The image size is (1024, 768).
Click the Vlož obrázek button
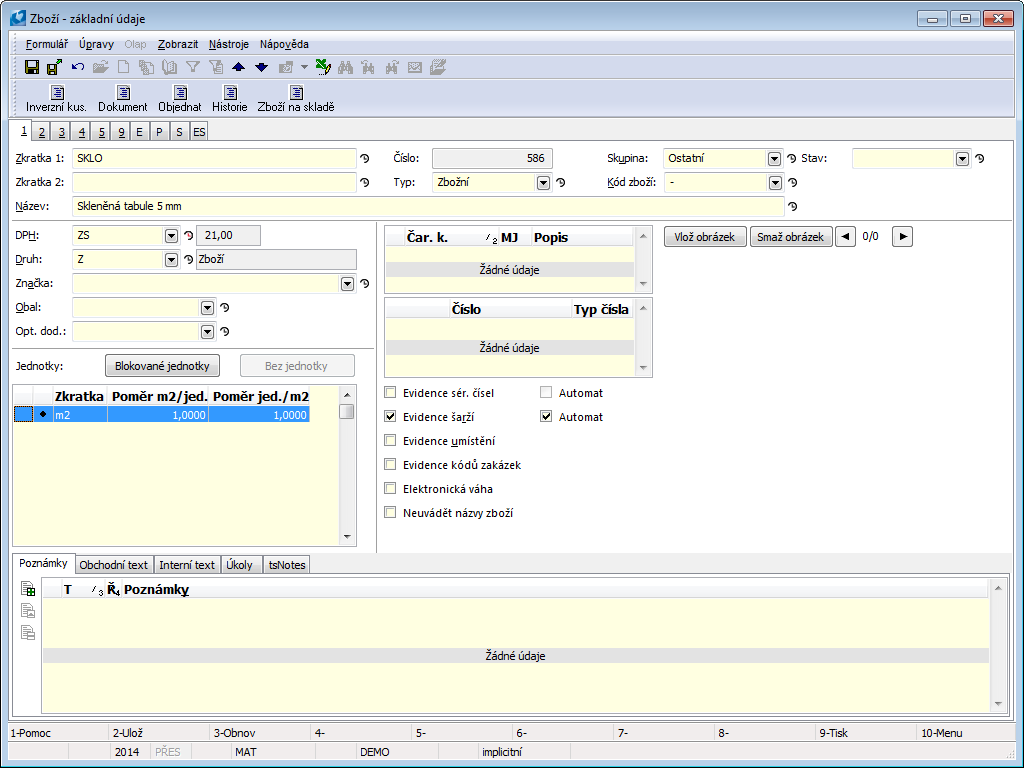pos(705,237)
